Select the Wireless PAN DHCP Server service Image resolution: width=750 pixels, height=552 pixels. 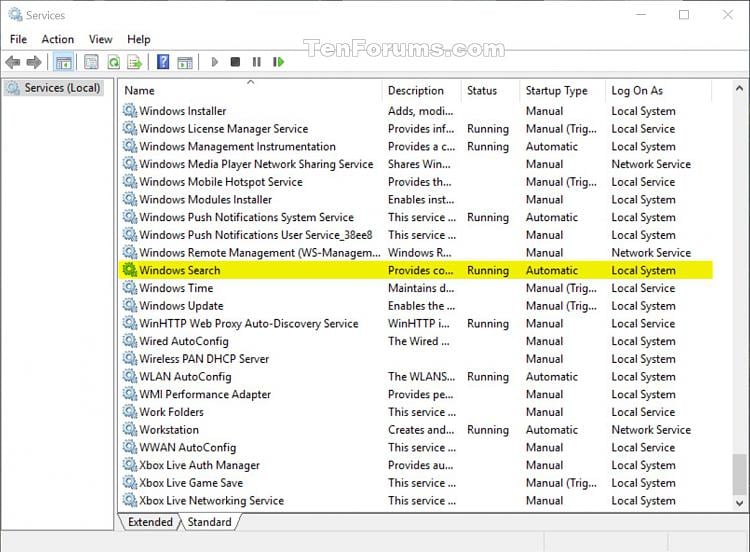coord(416,359)
